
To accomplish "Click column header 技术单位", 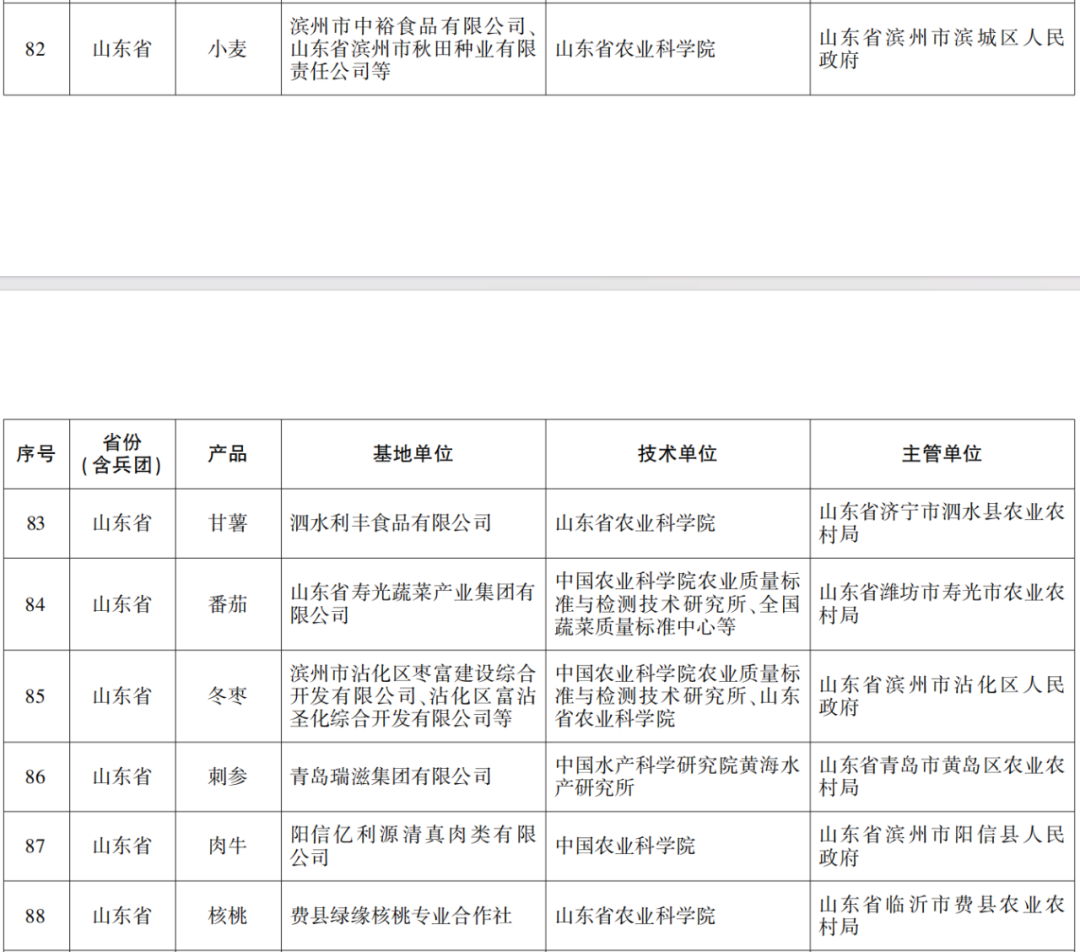I will tap(677, 454).
